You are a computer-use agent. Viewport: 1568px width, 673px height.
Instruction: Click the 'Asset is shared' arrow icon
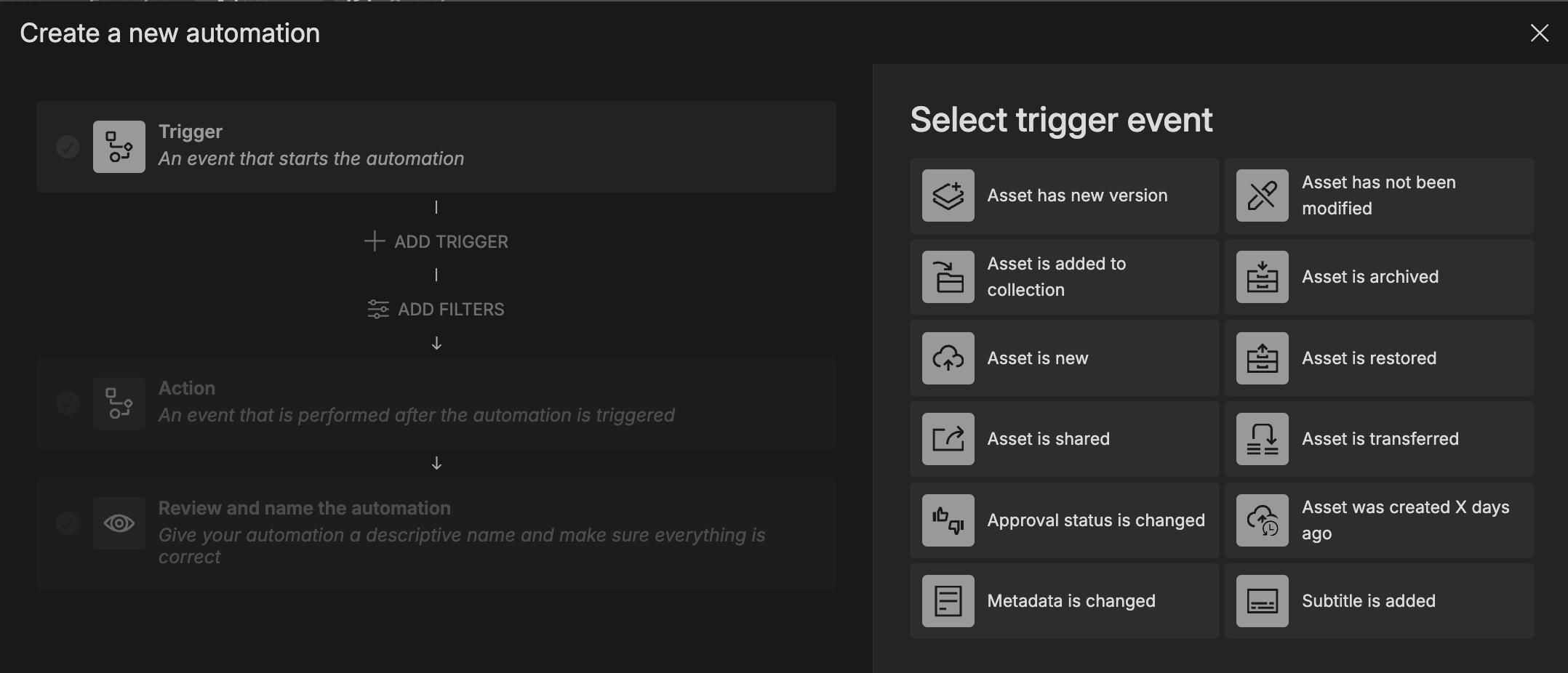[x=948, y=439]
